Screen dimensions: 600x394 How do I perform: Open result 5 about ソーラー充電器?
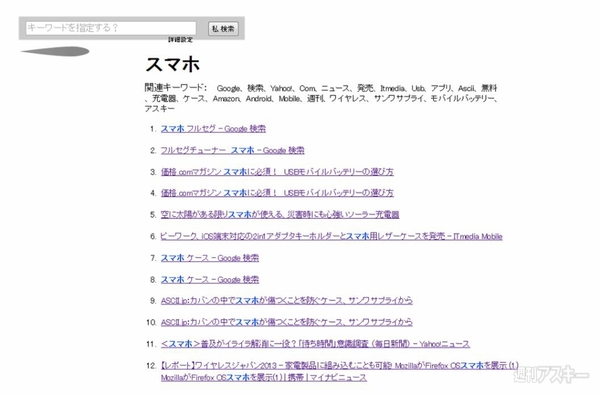pos(280,215)
